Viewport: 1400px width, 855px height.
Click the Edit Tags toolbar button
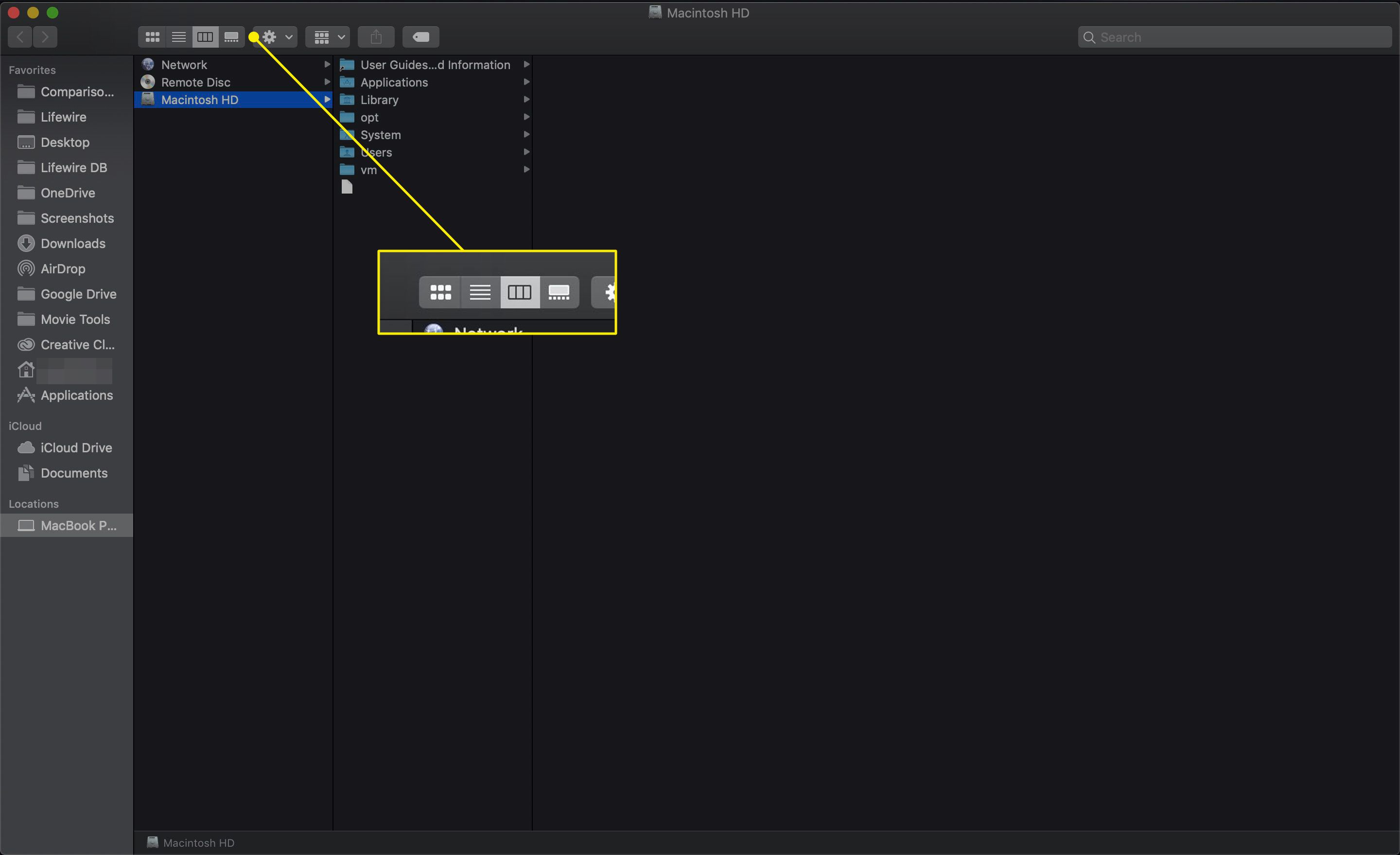(420, 37)
